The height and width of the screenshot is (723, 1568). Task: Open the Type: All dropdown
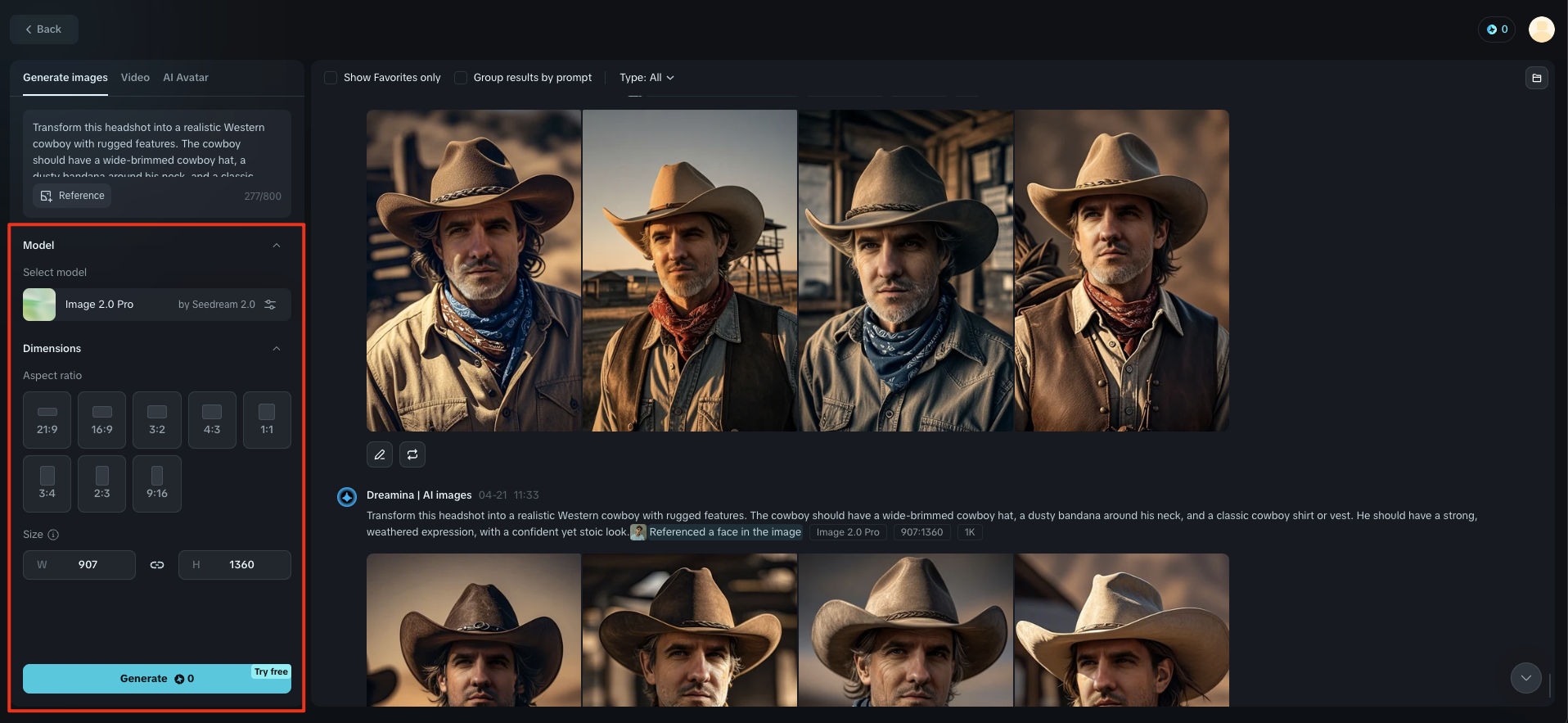[x=647, y=78]
